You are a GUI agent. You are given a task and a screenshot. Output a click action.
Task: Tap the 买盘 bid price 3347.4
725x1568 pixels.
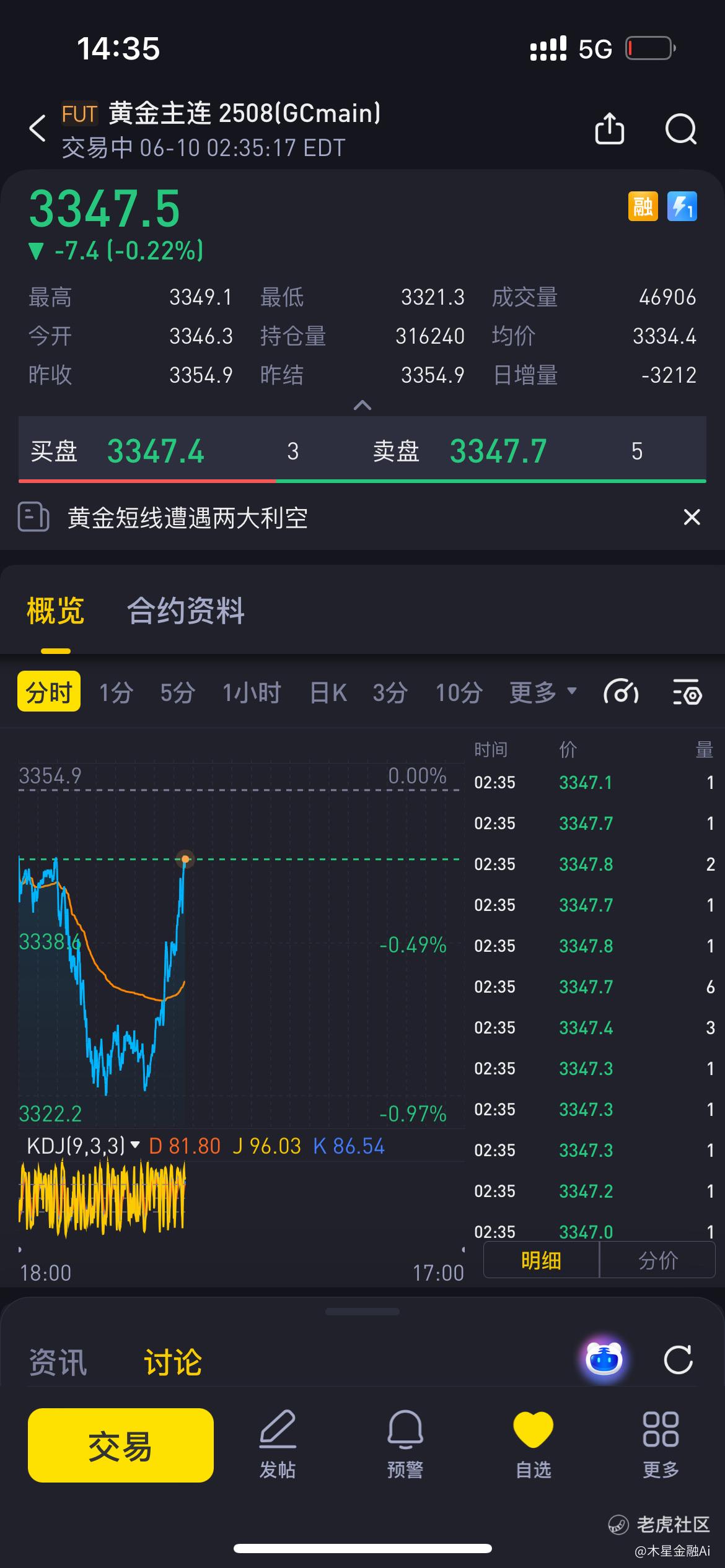coord(156,451)
